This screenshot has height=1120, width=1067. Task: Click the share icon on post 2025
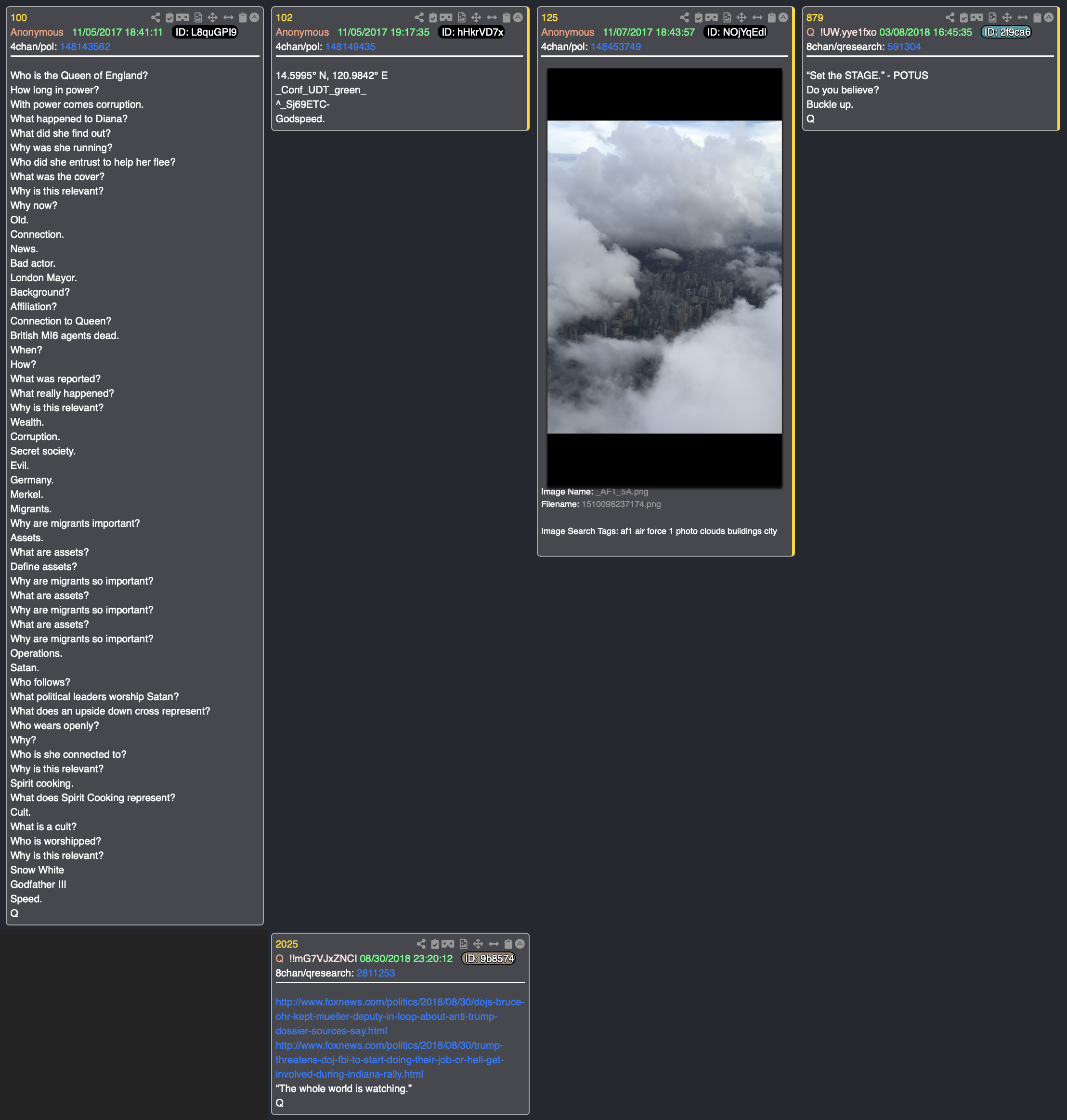tap(421, 944)
